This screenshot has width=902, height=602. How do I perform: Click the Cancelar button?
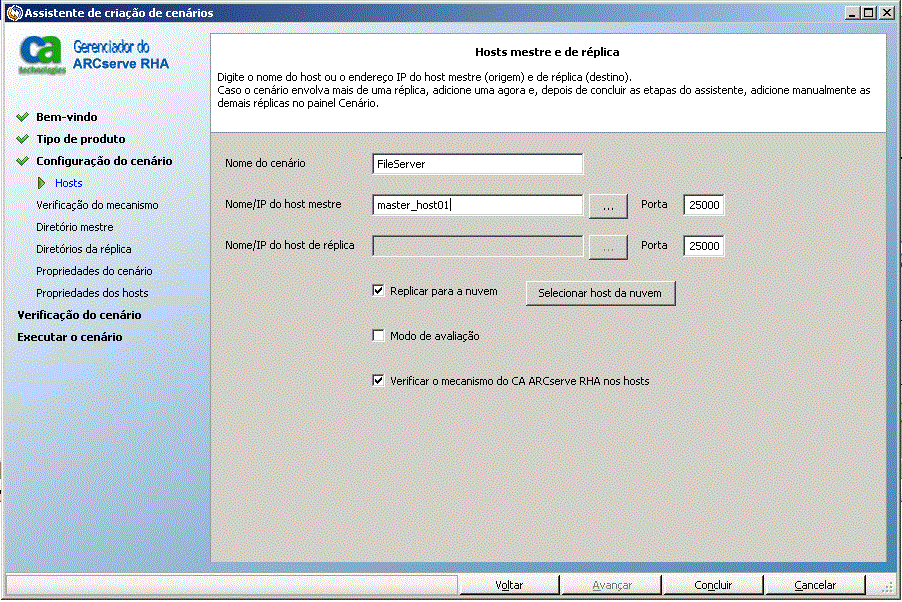tap(815, 585)
